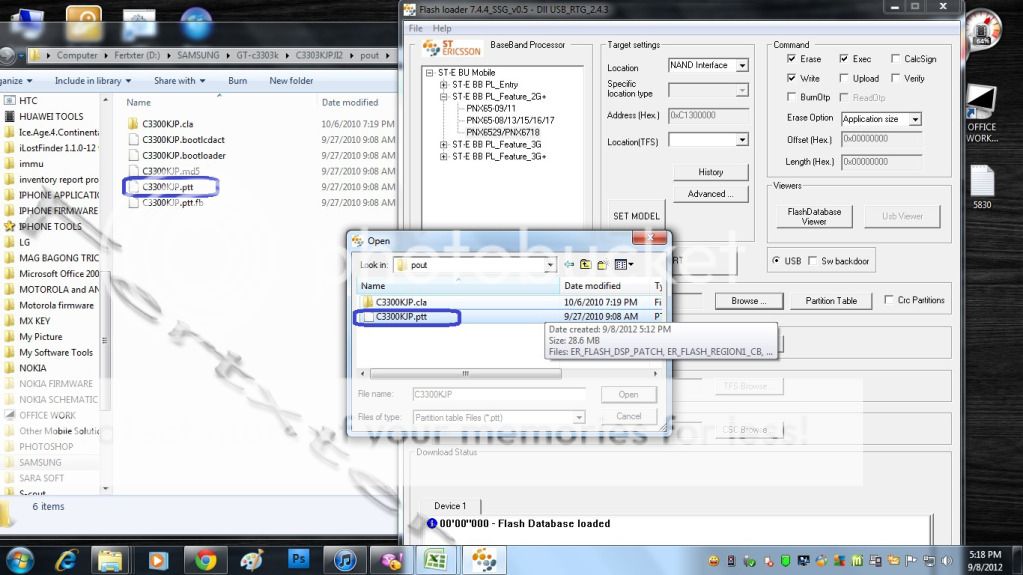Image resolution: width=1023 pixels, height=575 pixels.
Task: Expand the ST-E BB PL_Feature_3G tree node
Action: click(444, 145)
